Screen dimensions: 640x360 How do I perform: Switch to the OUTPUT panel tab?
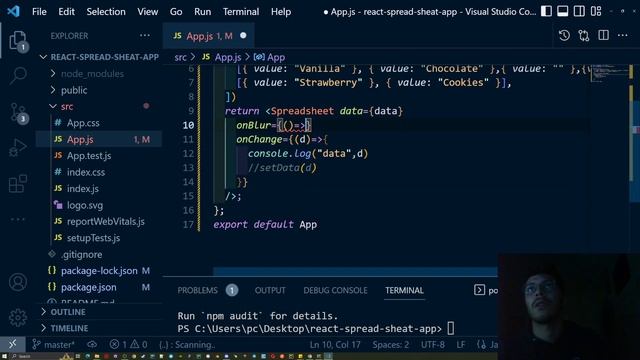(x=270, y=290)
